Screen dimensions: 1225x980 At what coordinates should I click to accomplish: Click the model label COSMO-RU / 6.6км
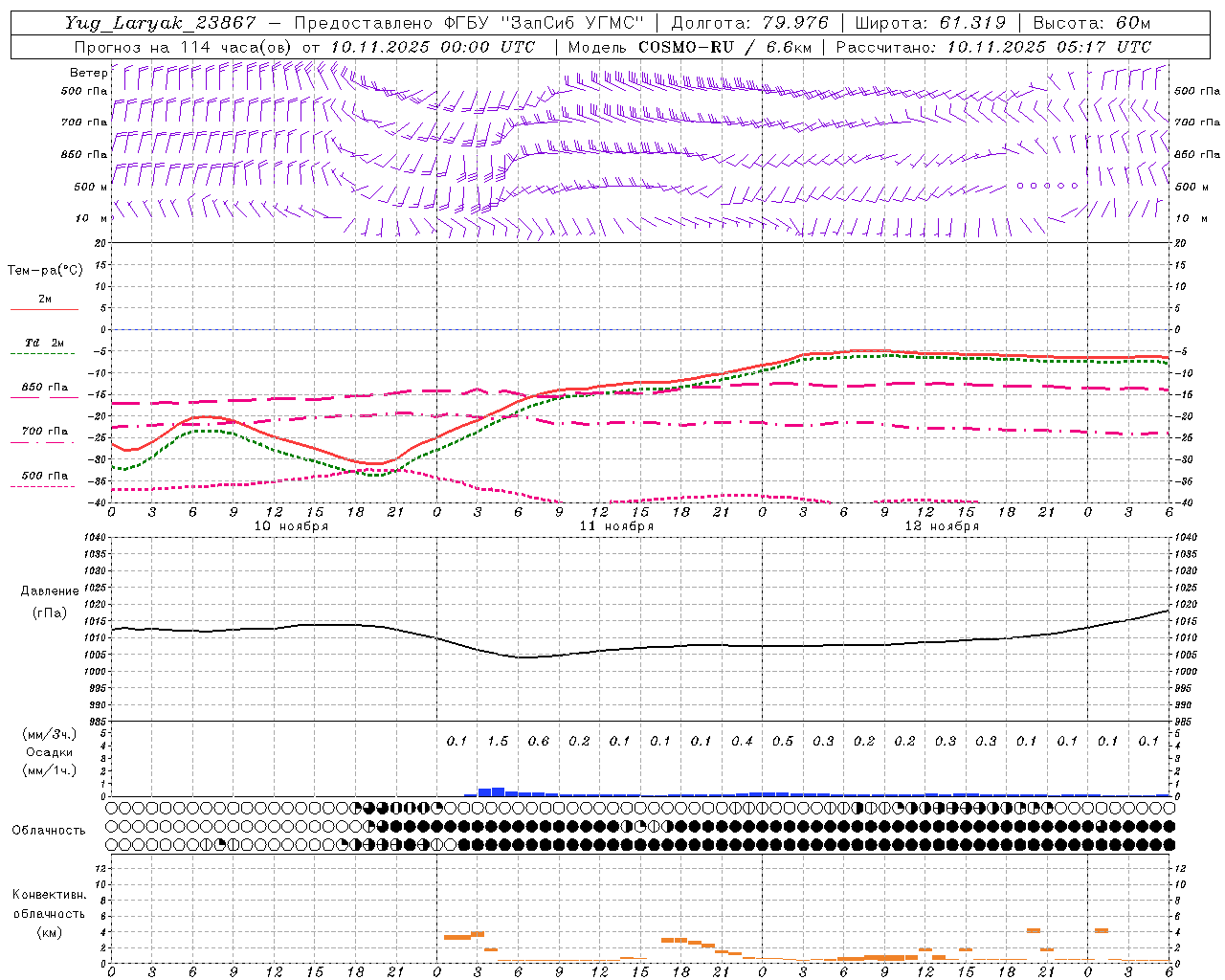(725, 47)
